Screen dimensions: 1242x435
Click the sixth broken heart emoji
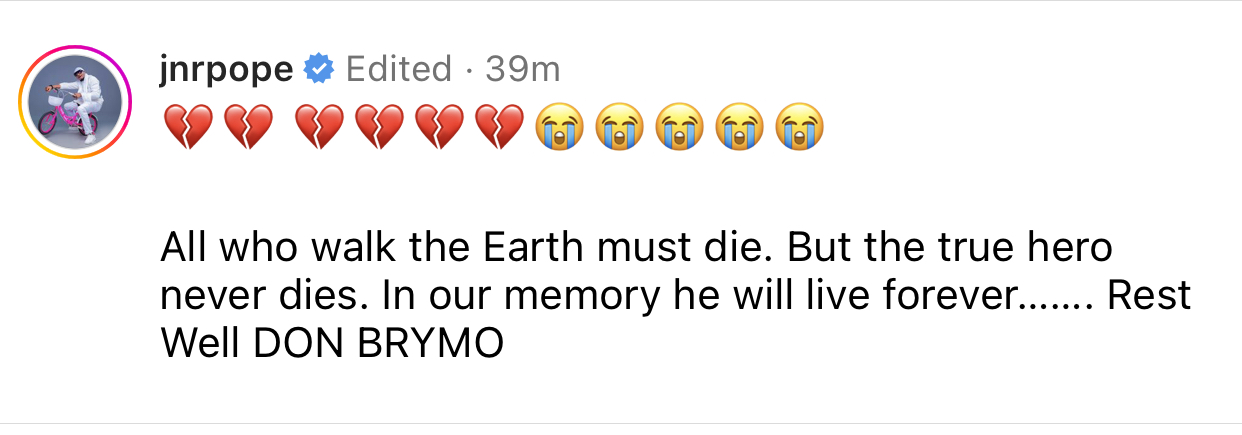pos(498,128)
